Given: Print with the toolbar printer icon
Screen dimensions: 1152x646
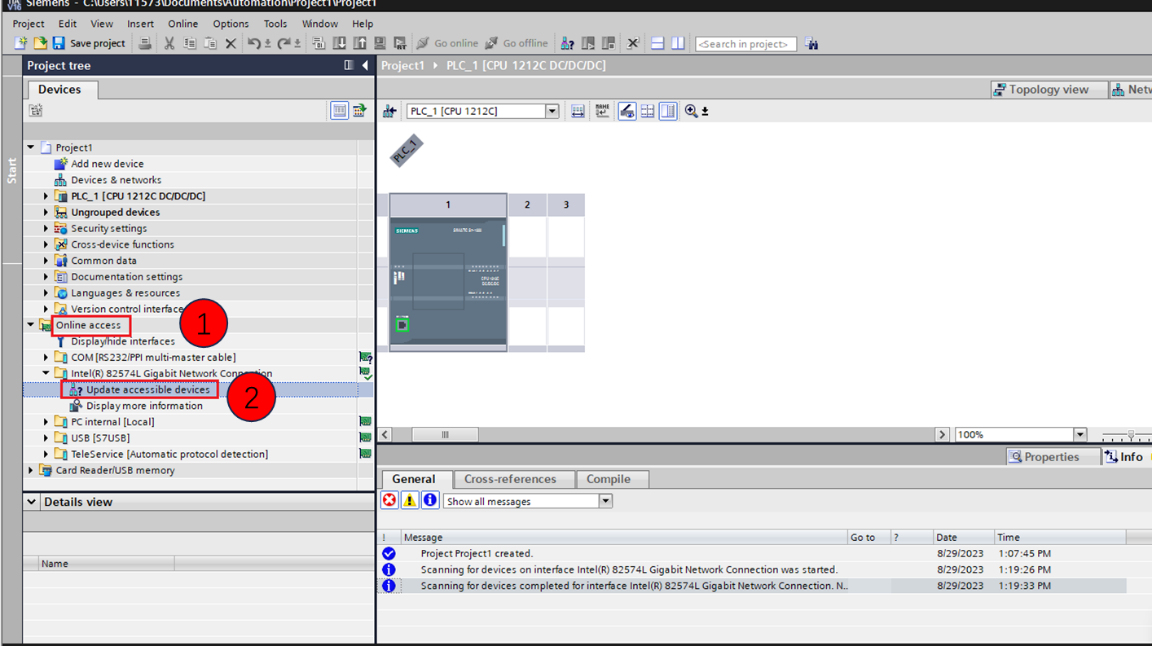Looking at the screenshot, I should pyautogui.click(x=145, y=43).
